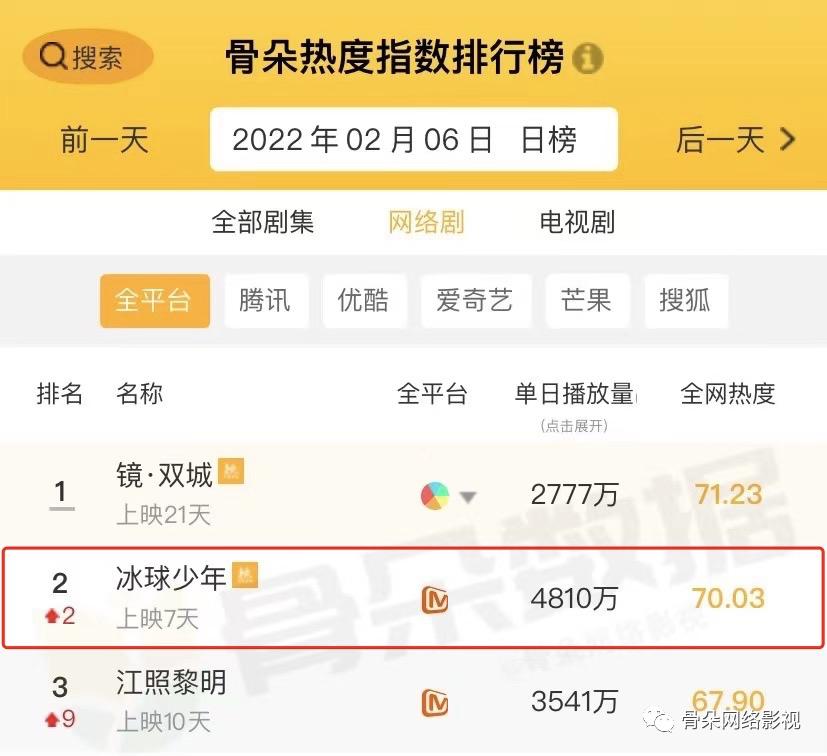Switch to the 电视剧 tab
Image resolution: width=827 pixels, height=756 pixels.
click(577, 222)
